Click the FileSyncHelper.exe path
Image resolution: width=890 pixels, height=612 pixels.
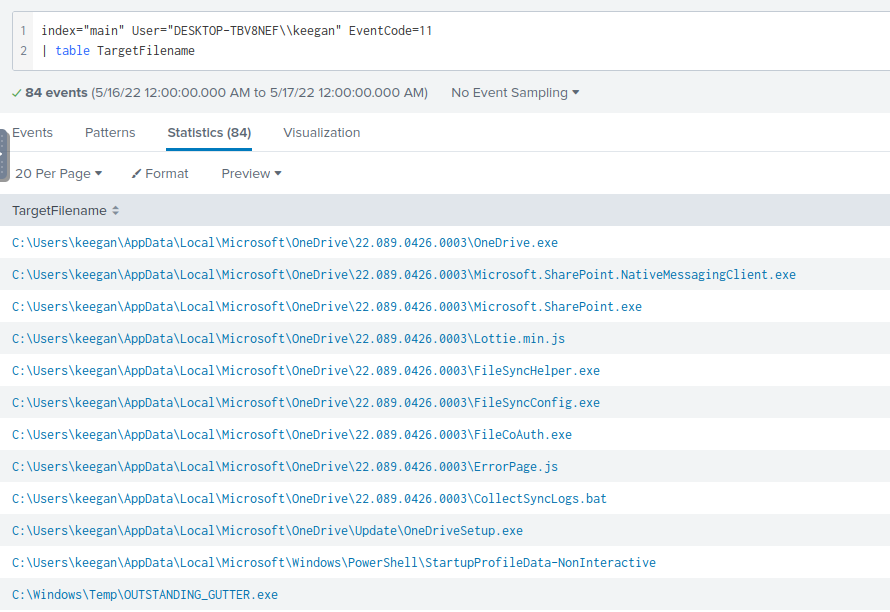(x=306, y=371)
